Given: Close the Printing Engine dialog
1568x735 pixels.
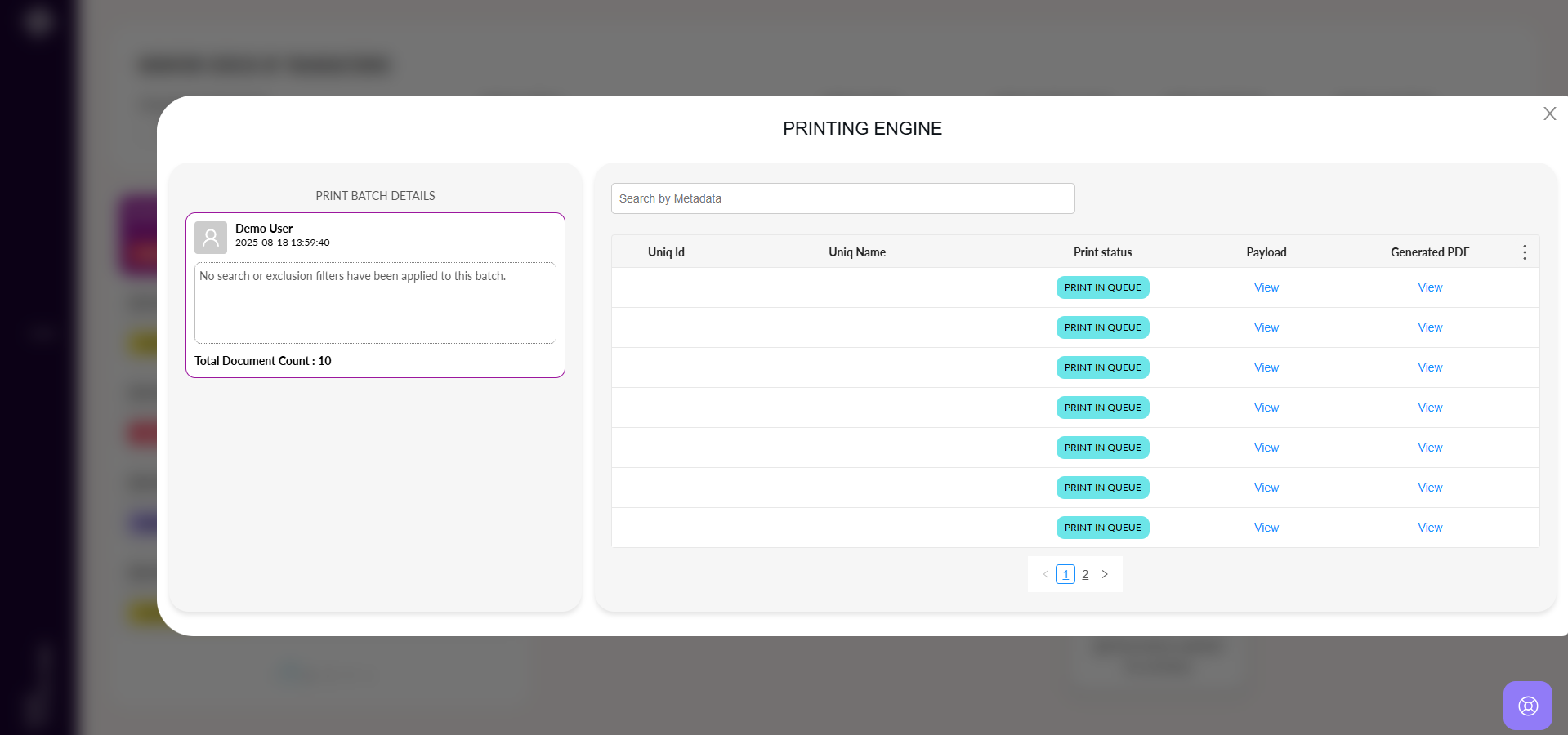Looking at the screenshot, I should [x=1549, y=114].
